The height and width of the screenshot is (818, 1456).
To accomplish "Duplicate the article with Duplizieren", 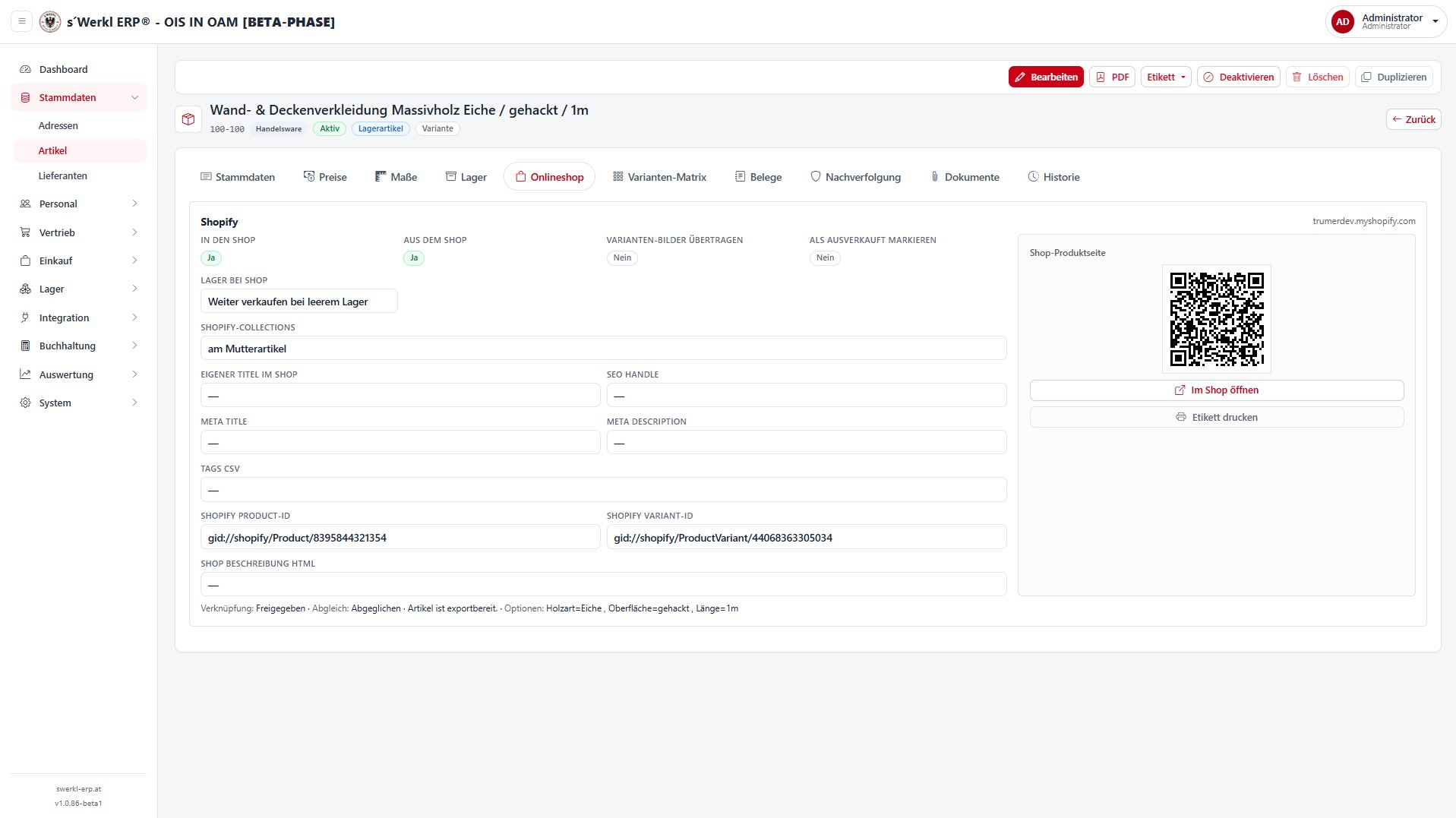I will [1394, 77].
